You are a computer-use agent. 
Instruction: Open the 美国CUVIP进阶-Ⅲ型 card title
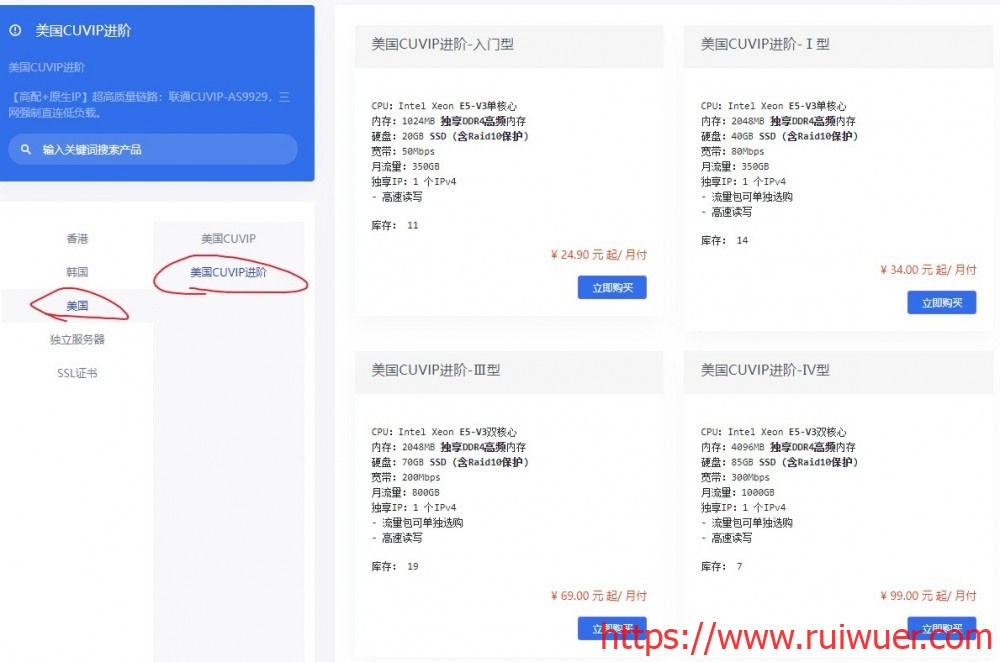pyautogui.click(x=436, y=370)
